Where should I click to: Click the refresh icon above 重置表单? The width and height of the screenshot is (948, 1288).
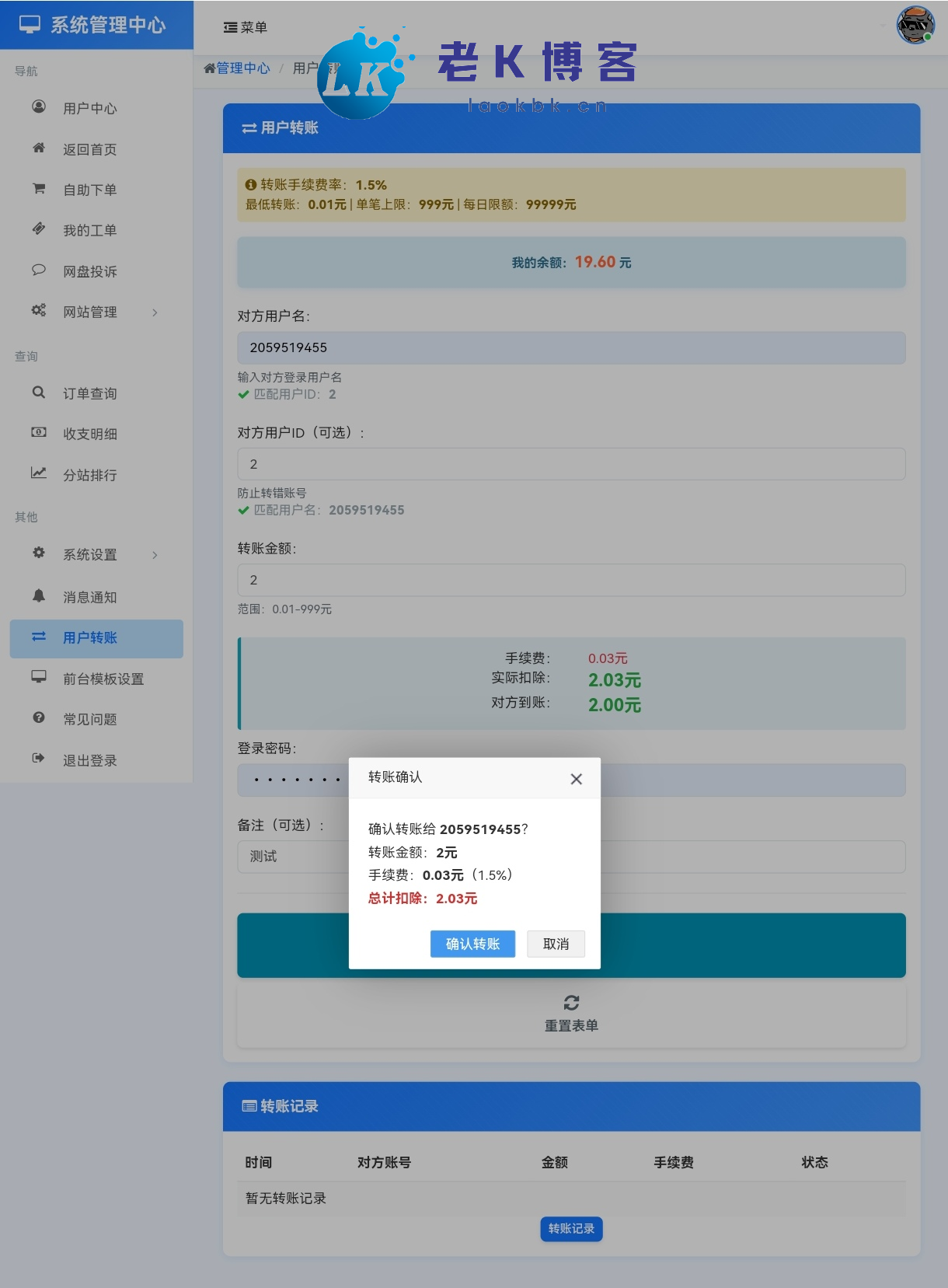click(x=571, y=1003)
